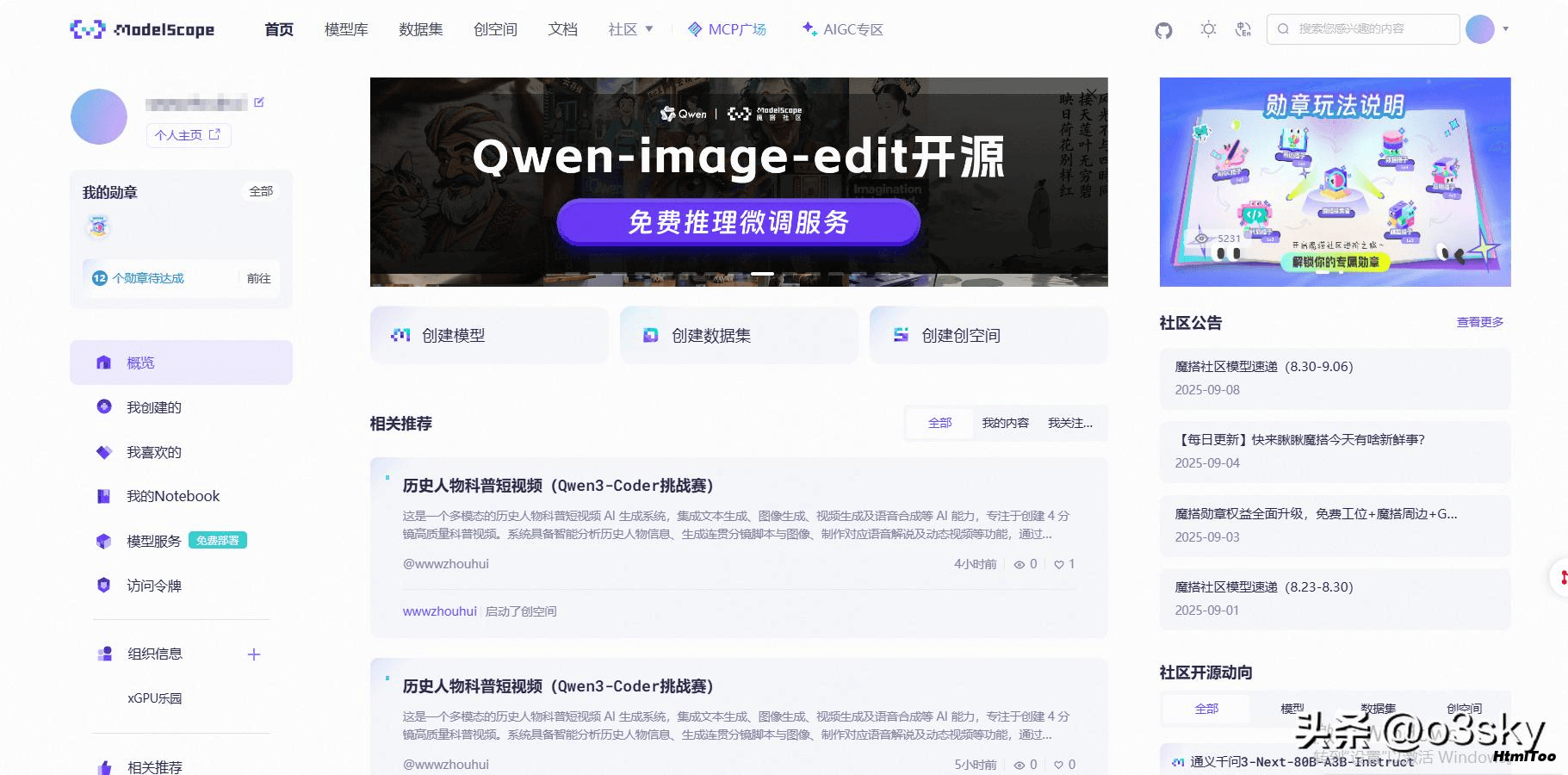View 全部 badges in 我的勋章
This screenshot has width=1568, height=775.
[261, 191]
